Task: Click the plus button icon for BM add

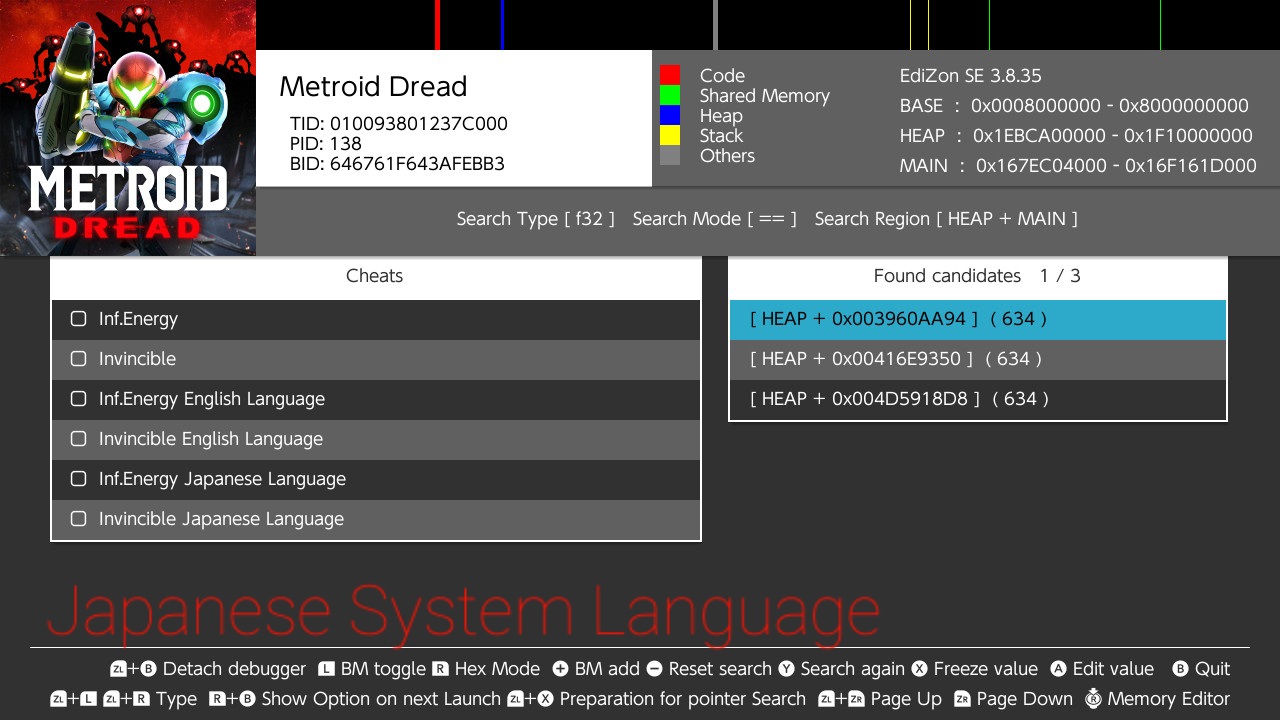Action: tap(560, 669)
